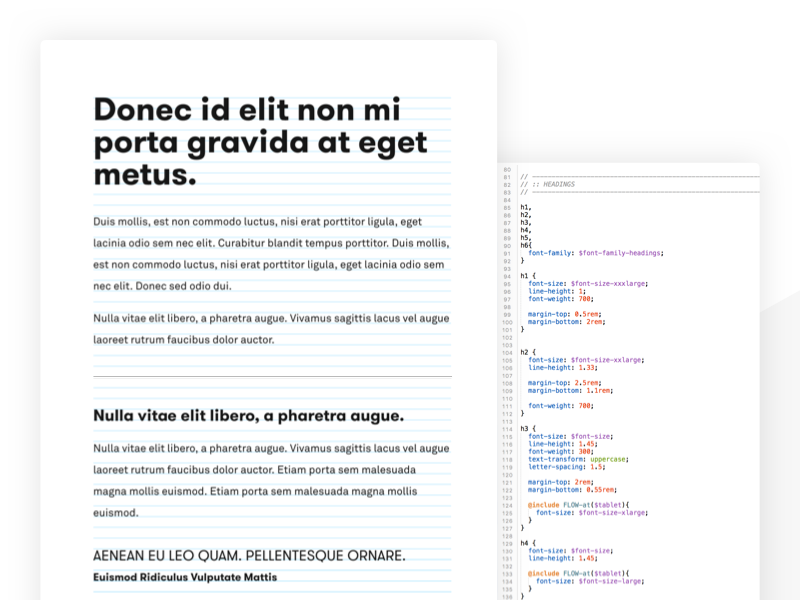The image size is (800, 600).
Task: Click the selector 'h3,' in the code panel
Action: click(x=526, y=222)
